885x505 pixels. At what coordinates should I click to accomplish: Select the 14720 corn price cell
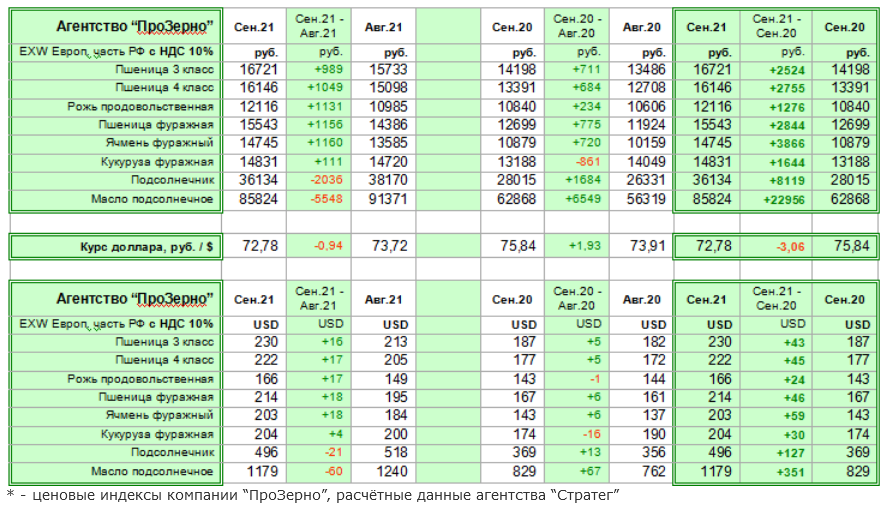(388, 162)
